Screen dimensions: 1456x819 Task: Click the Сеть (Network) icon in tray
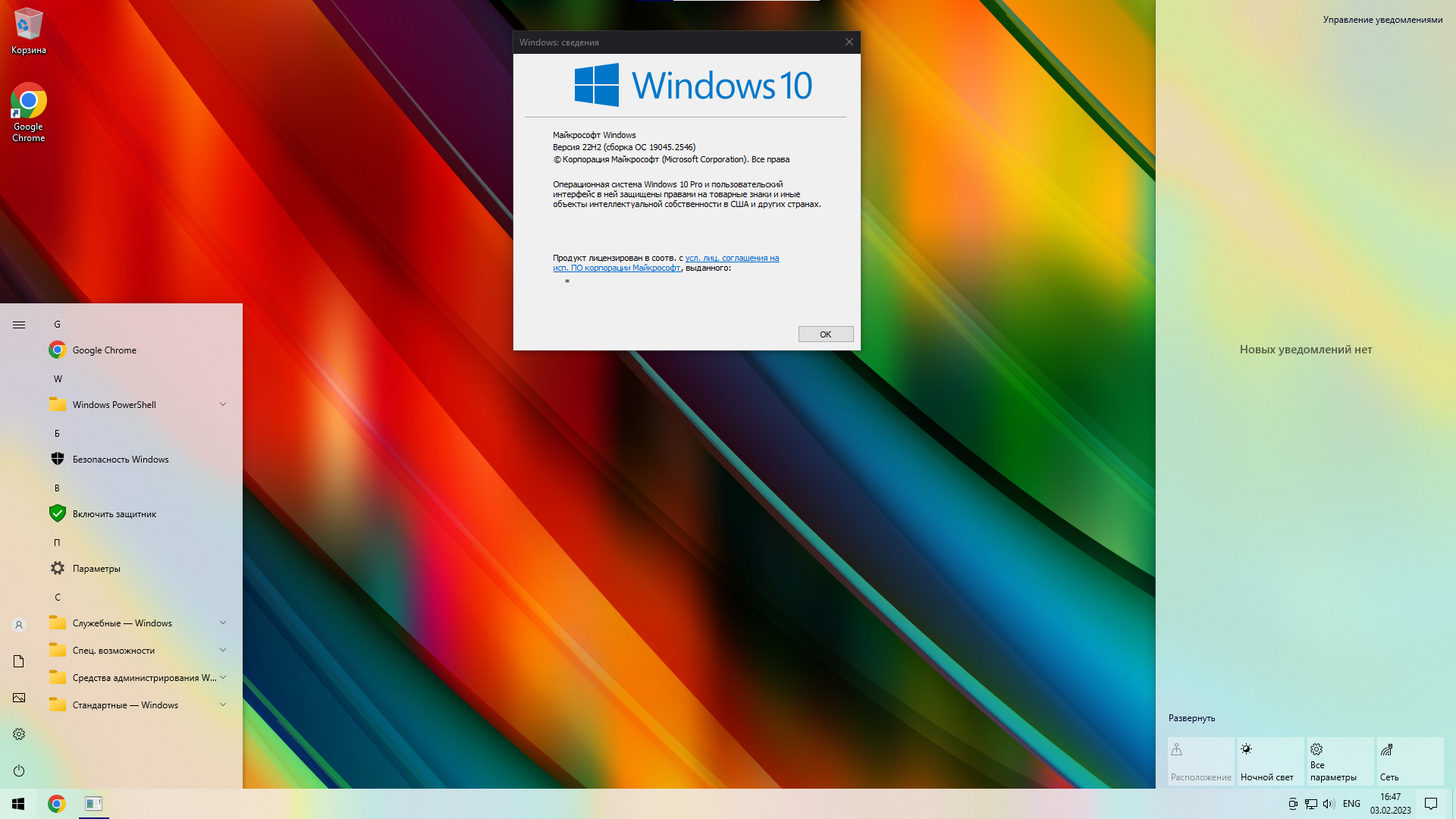[x=1311, y=803]
